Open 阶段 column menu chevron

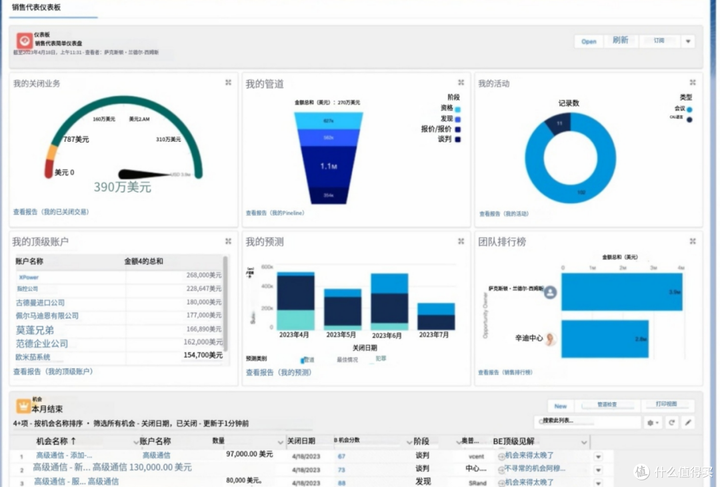tap(458, 442)
